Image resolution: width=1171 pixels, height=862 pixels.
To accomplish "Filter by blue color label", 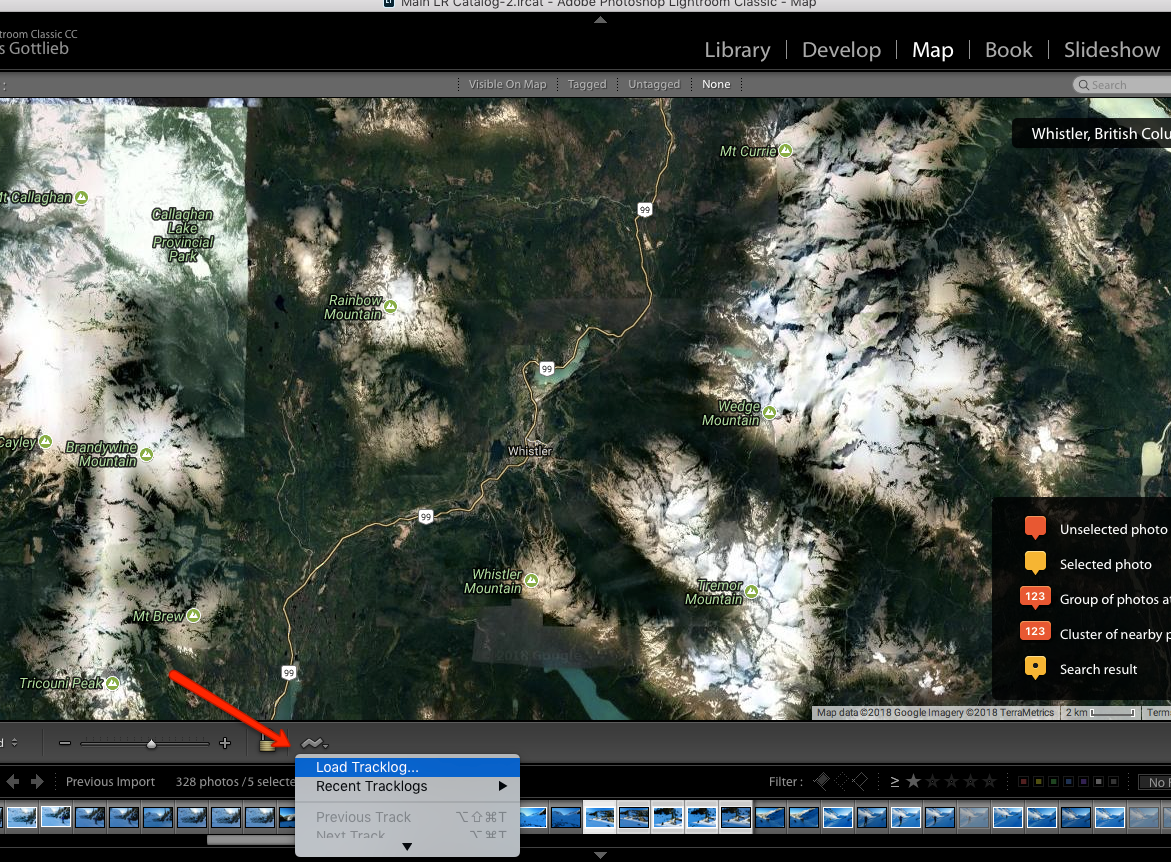I will pyautogui.click(x=1068, y=782).
